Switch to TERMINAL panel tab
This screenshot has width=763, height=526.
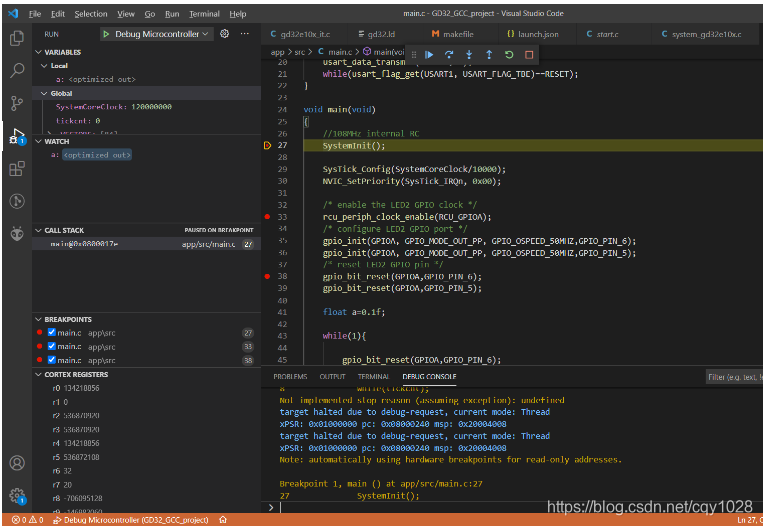coord(374,377)
